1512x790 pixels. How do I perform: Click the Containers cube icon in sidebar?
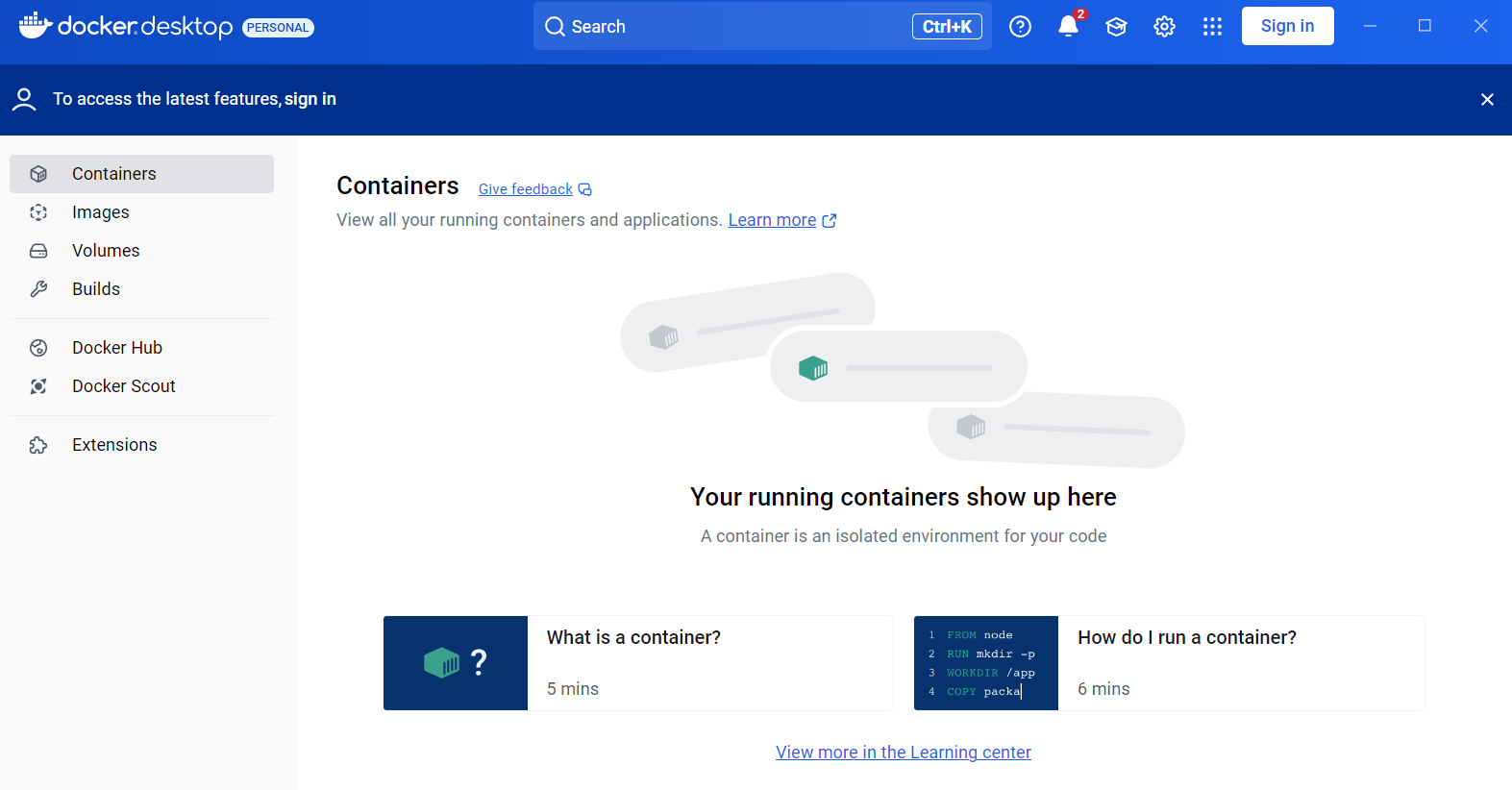tap(38, 174)
